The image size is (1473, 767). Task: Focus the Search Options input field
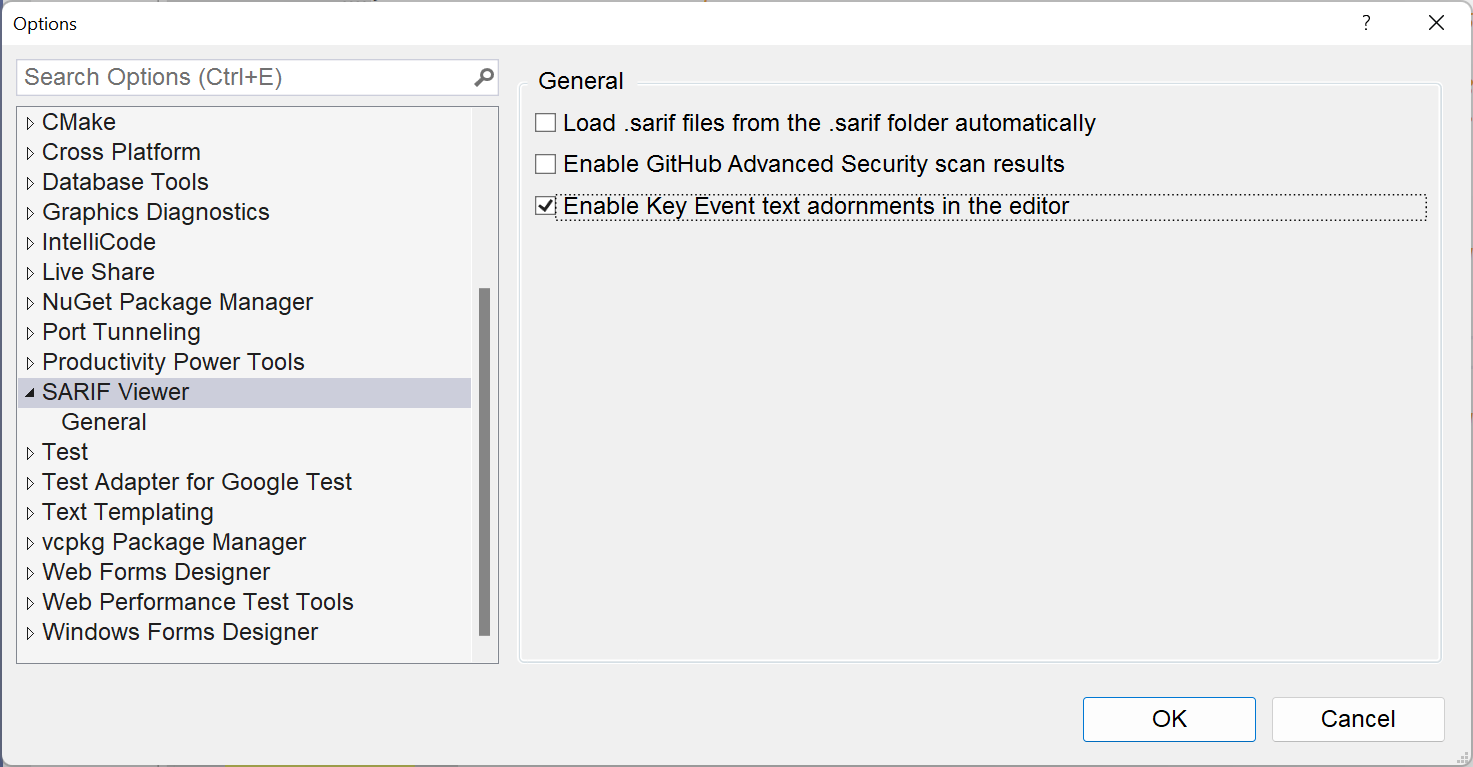[240, 77]
